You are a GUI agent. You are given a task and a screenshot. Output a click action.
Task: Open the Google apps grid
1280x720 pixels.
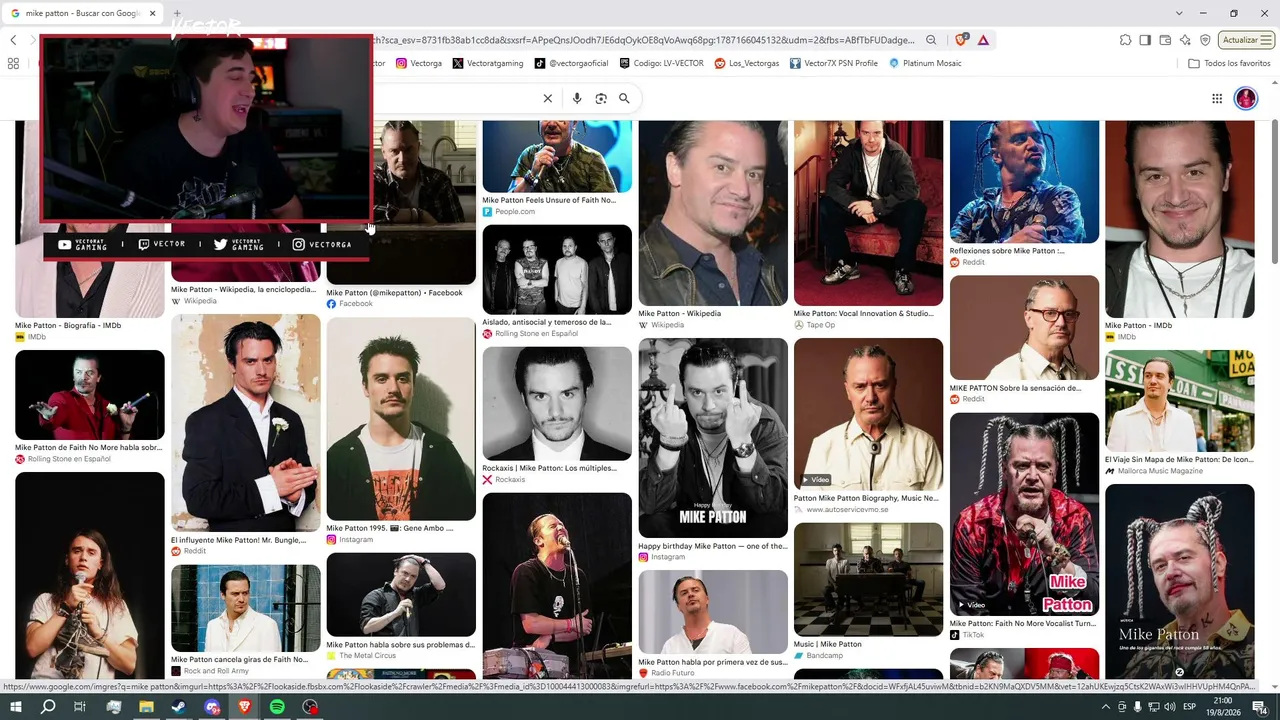tap(1217, 98)
